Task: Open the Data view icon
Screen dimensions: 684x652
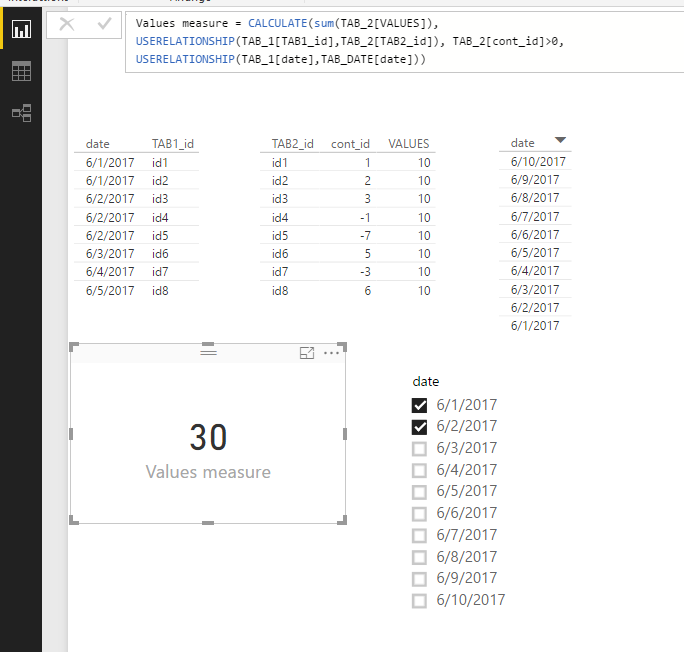Action: tap(21, 71)
